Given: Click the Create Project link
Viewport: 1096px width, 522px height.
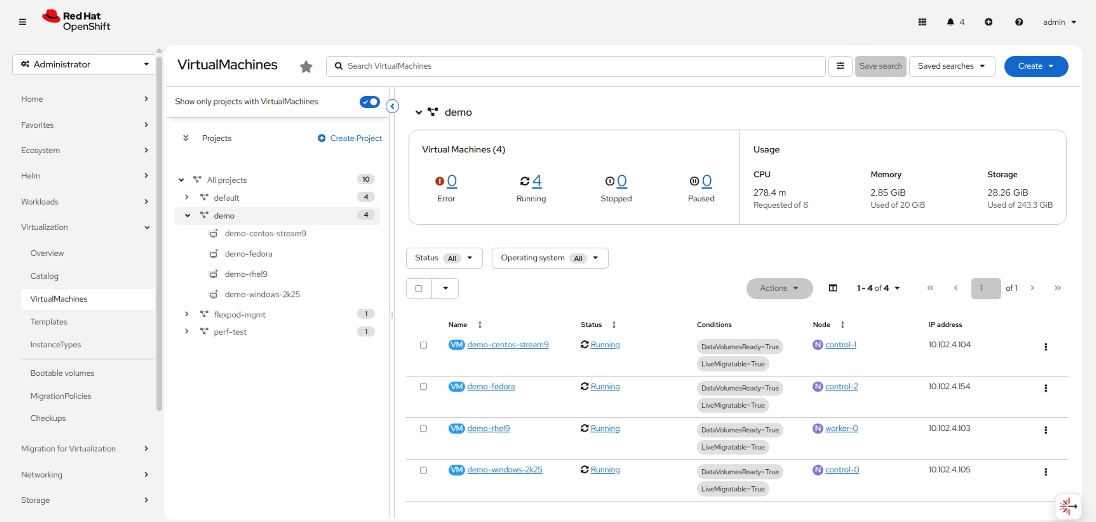Looking at the screenshot, I should 350,138.
